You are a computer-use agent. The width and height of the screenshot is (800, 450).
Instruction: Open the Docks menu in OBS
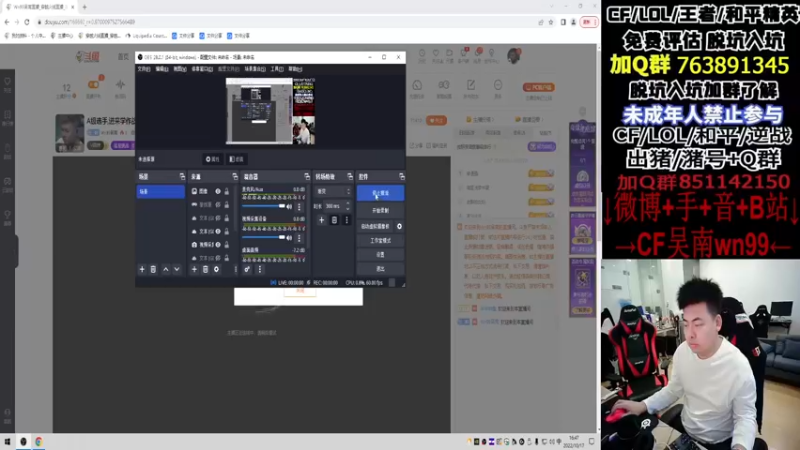[202, 69]
